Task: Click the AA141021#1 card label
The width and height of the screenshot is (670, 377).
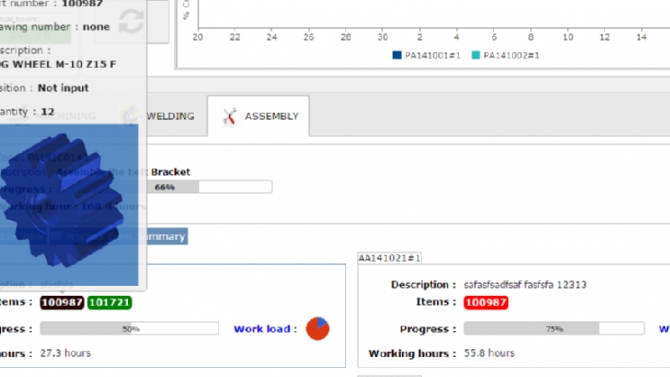Action: pyautogui.click(x=389, y=258)
